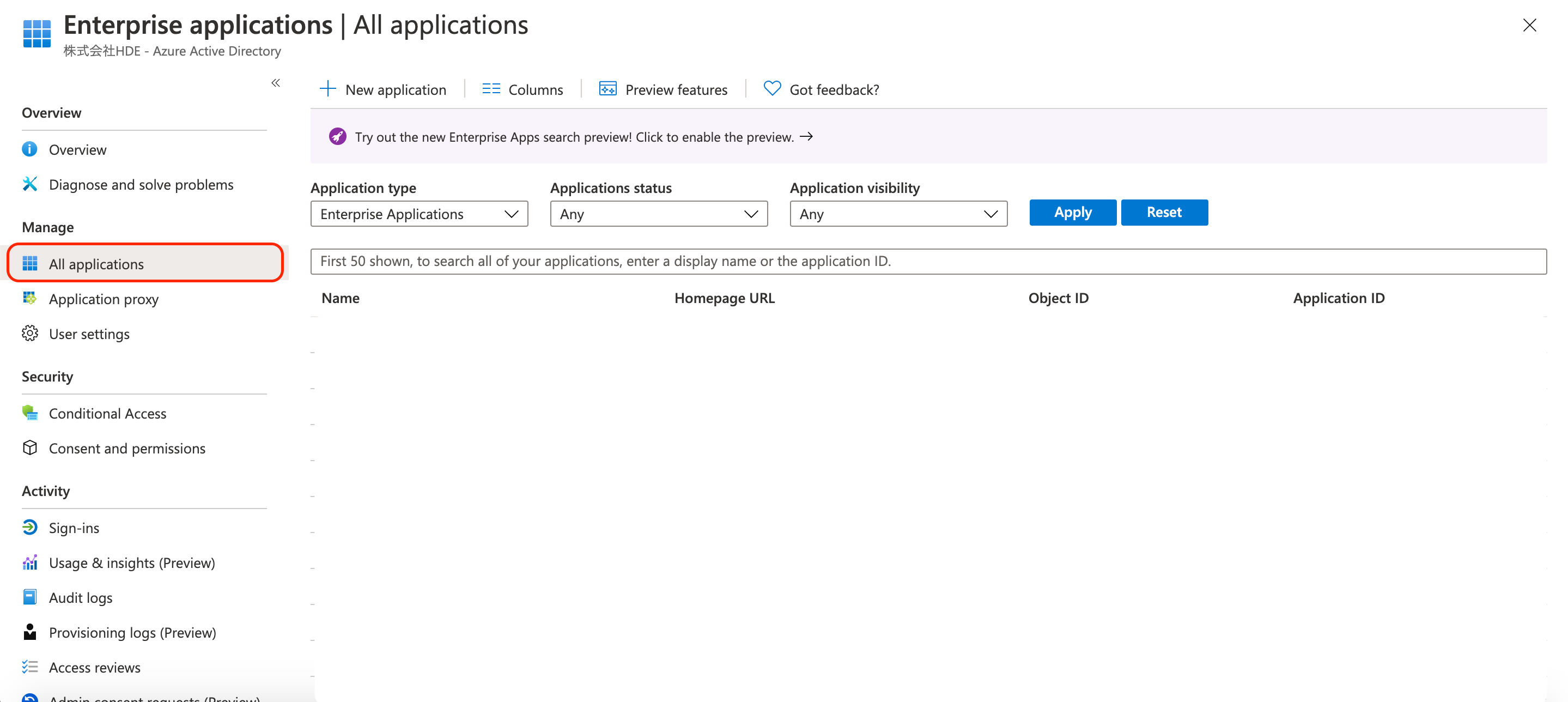The width and height of the screenshot is (1568, 702).
Task: Click the Audit logs book icon
Action: coord(30,597)
